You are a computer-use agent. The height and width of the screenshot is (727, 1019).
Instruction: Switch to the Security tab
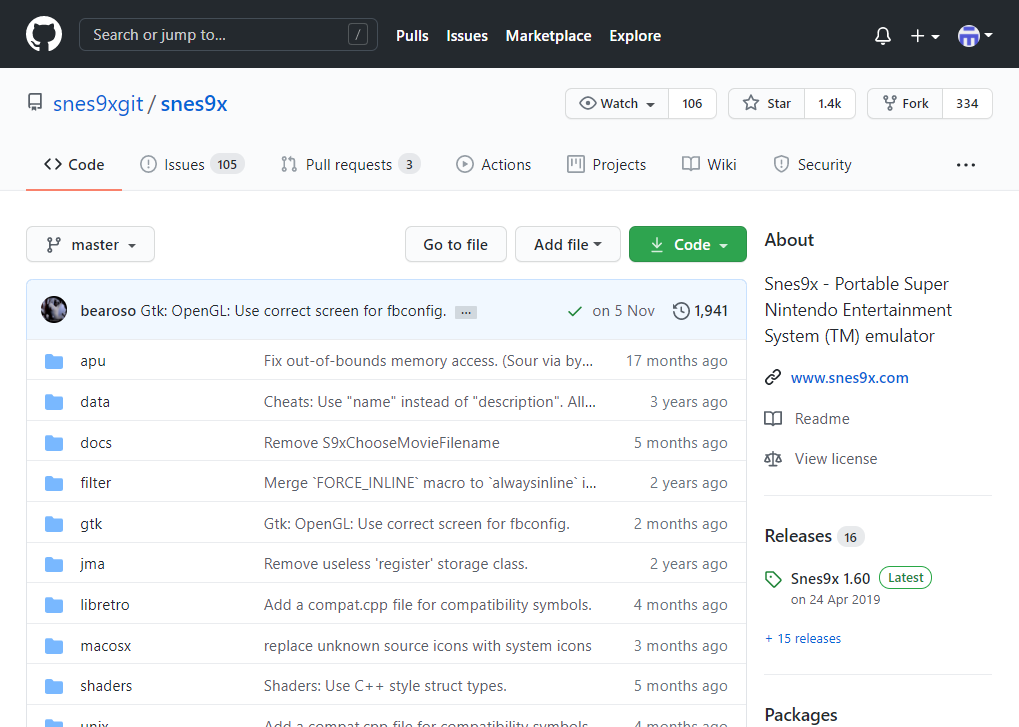click(x=812, y=165)
